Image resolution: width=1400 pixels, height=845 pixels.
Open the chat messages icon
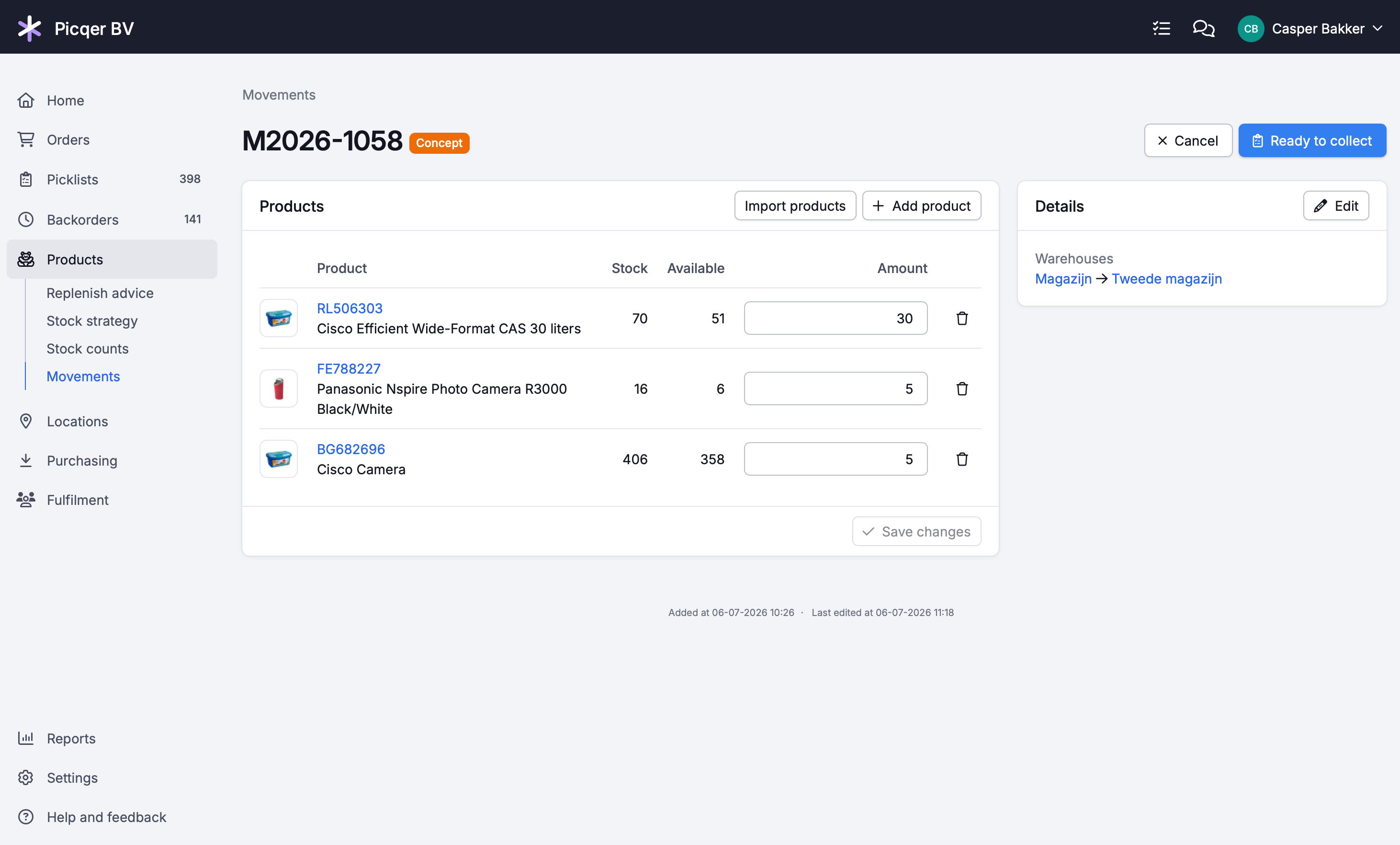1203,28
